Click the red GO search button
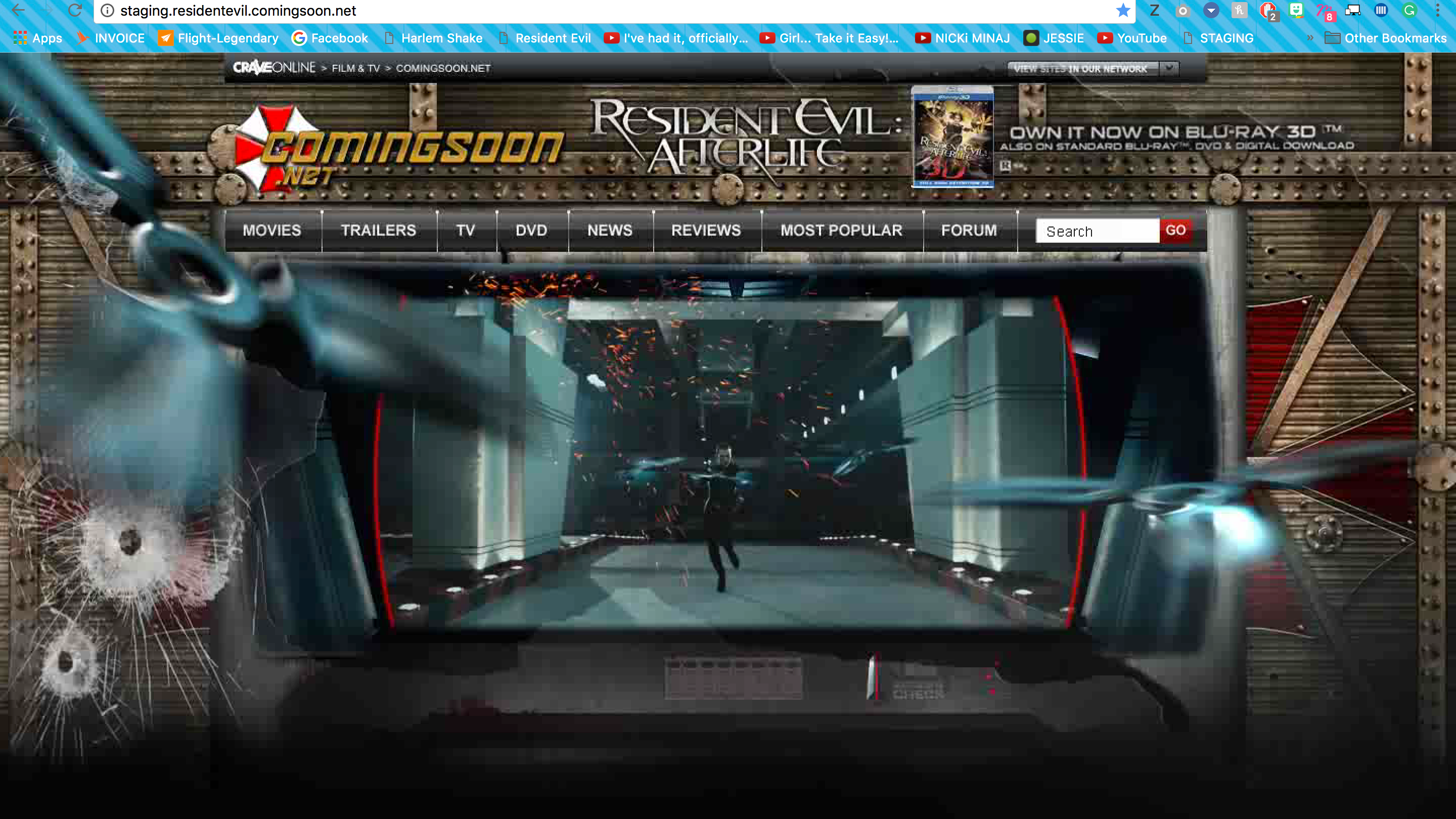The image size is (1456, 819). point(1175,231)
